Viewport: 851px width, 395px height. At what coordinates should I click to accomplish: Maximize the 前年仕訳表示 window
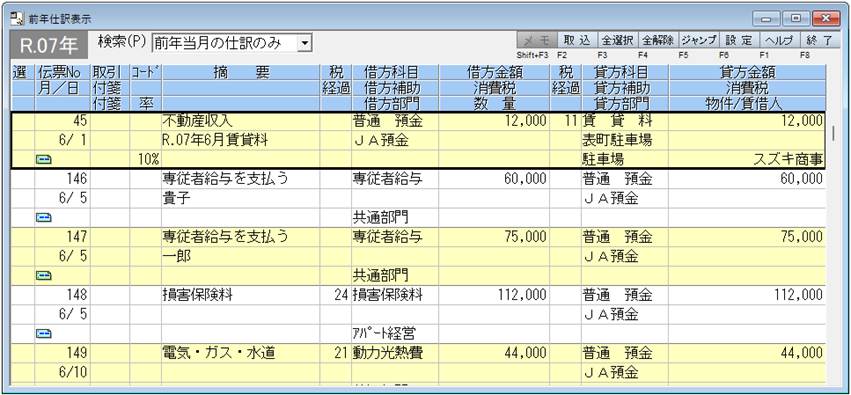coord(796,19)
